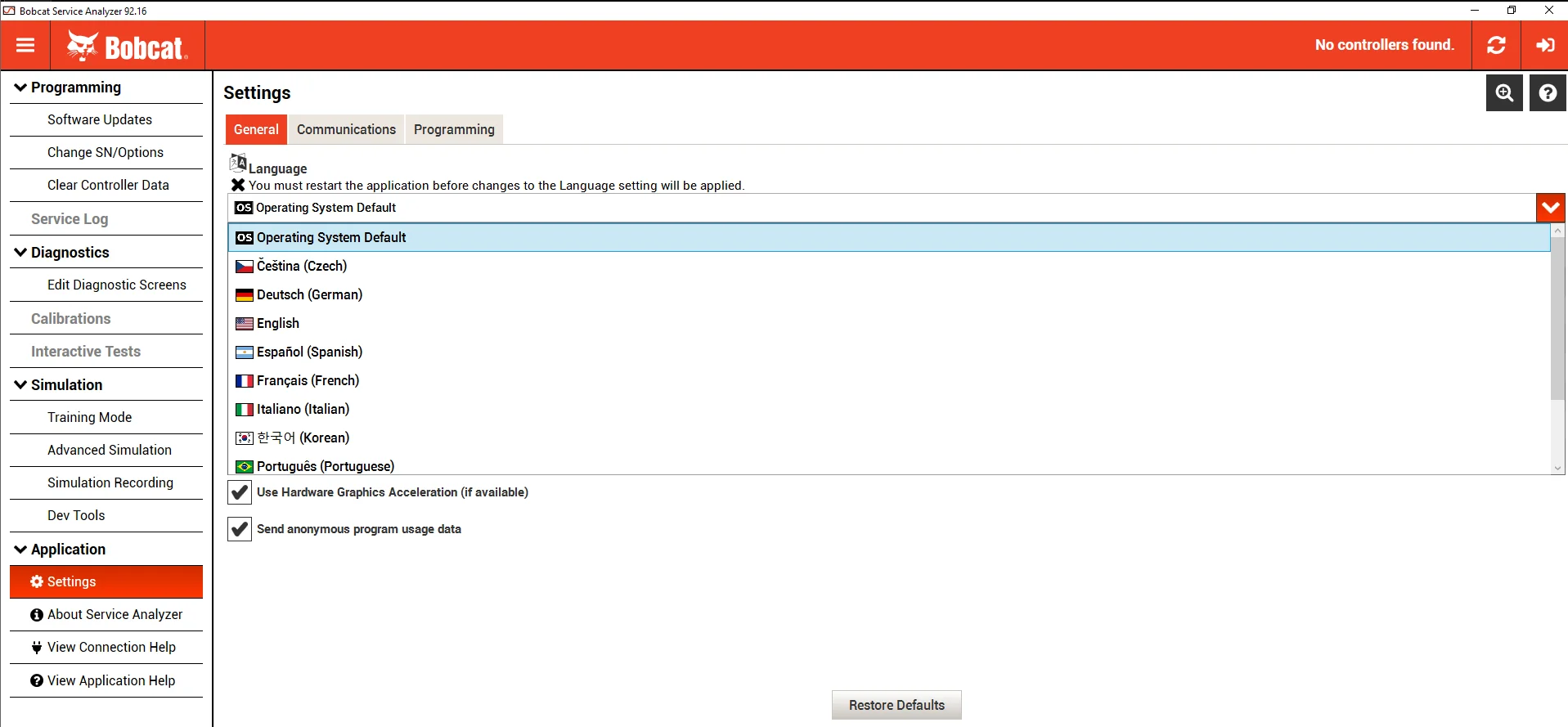Switch to the General tab

tap(256, 129)
